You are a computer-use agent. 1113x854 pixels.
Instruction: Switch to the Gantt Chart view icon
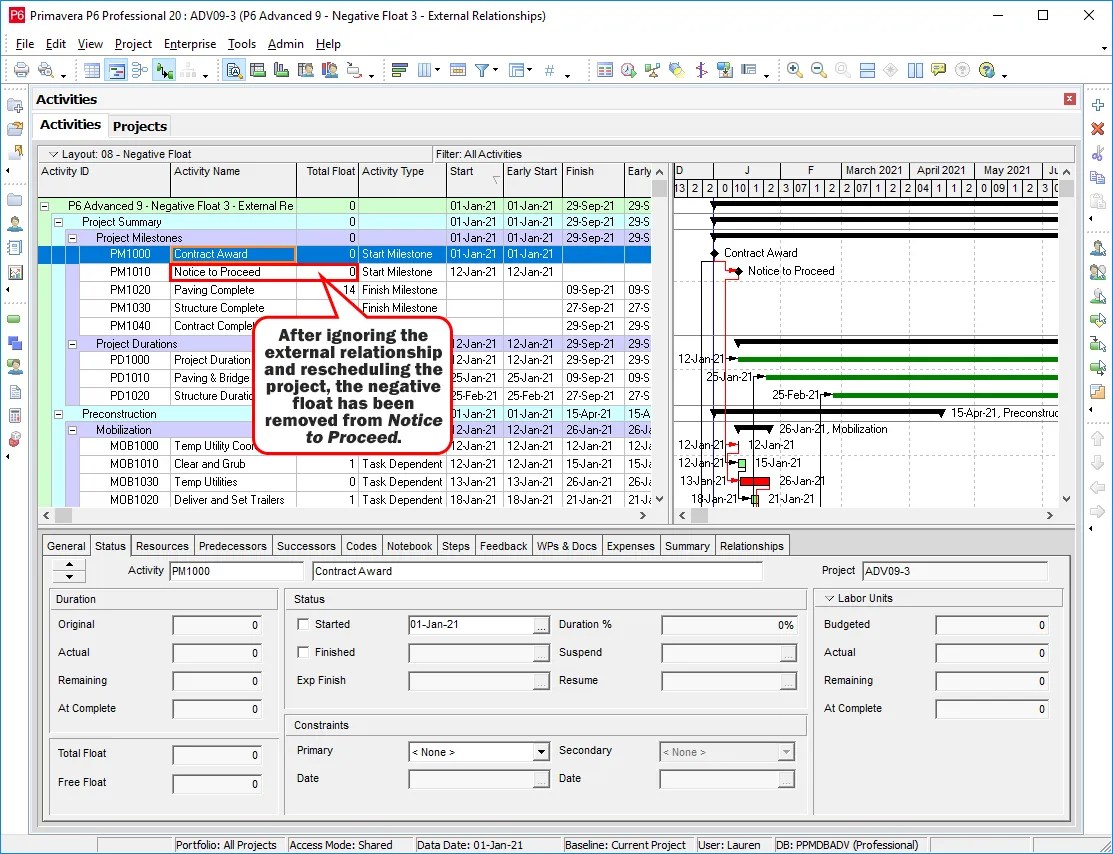(x=116, y=70)
